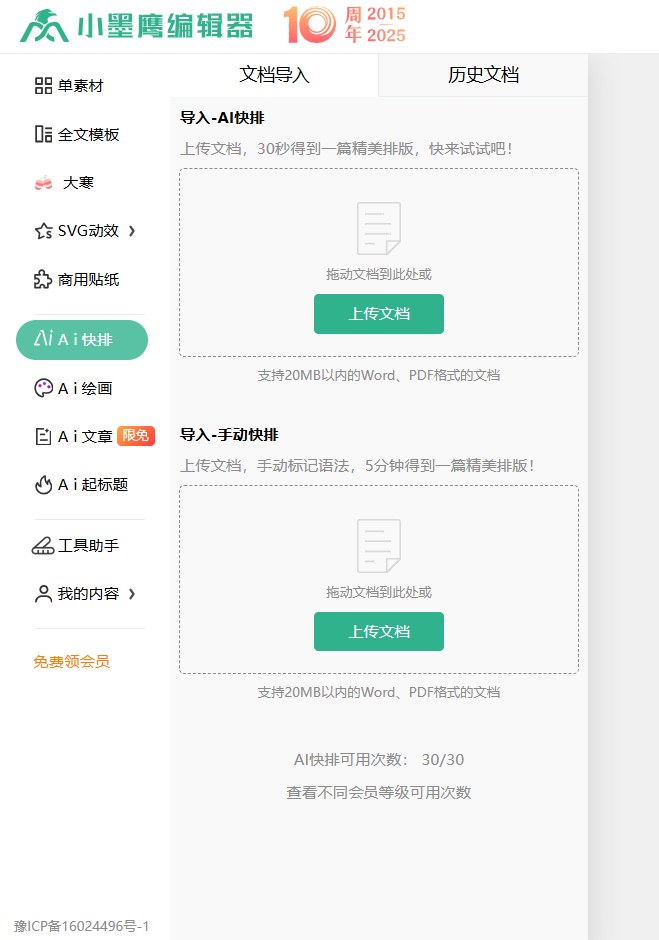This screenshot has height=940, width=659.
Task: Click the Ai起标题 flame icon
Action: [43, 484]
